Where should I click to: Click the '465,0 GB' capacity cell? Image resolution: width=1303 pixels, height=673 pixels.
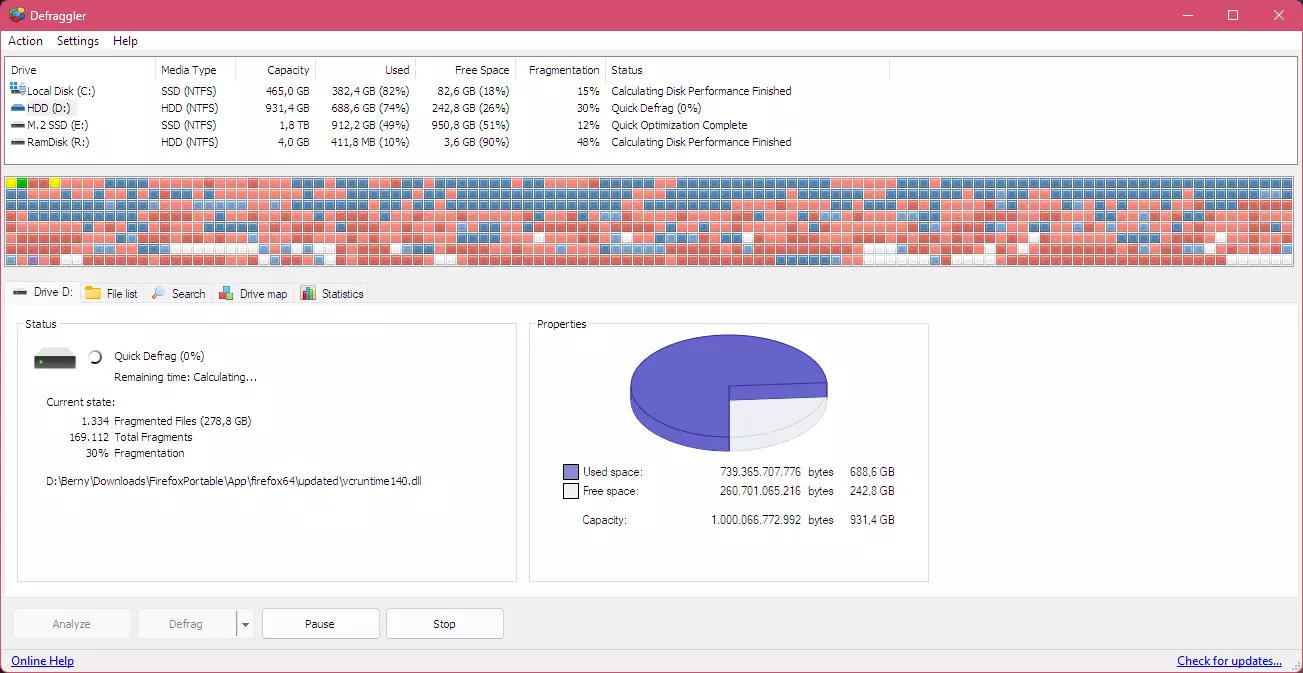click(287, 91)
